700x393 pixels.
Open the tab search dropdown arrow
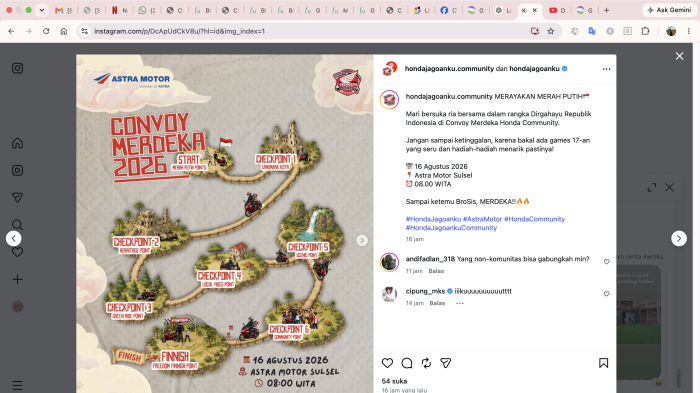pos(42,10)
